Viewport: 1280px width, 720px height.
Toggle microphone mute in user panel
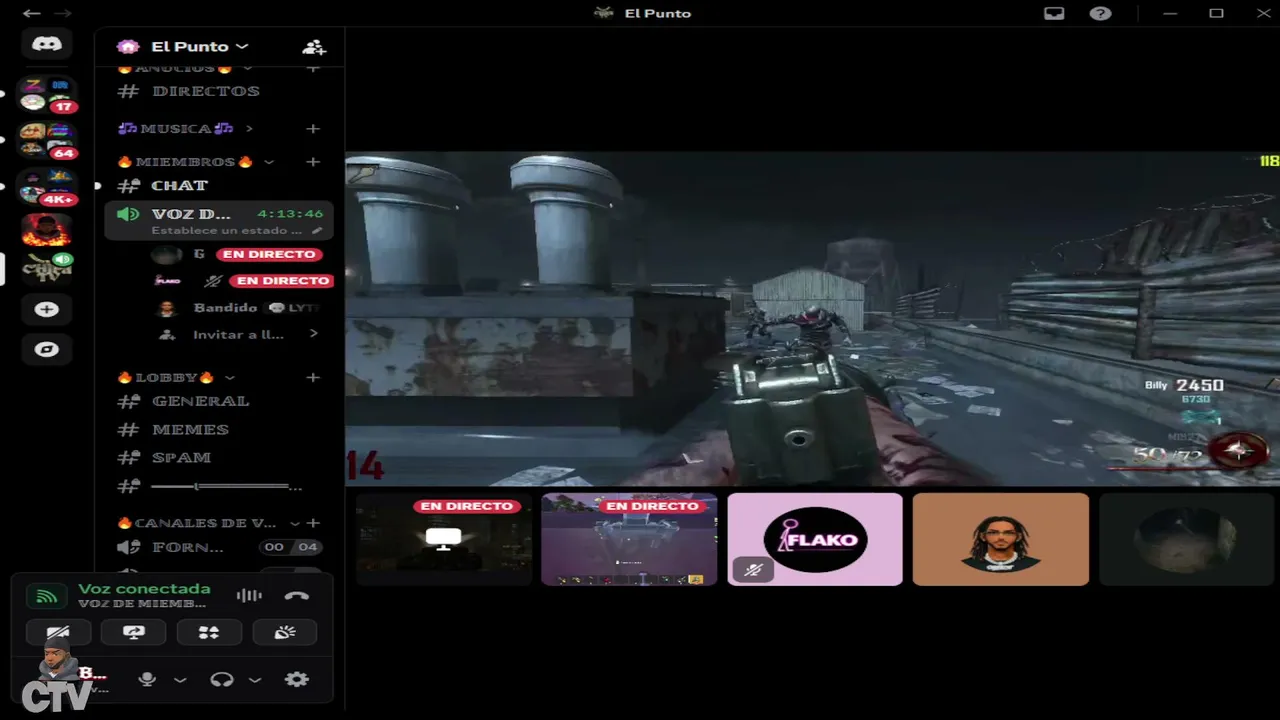[x=147, y=679]
